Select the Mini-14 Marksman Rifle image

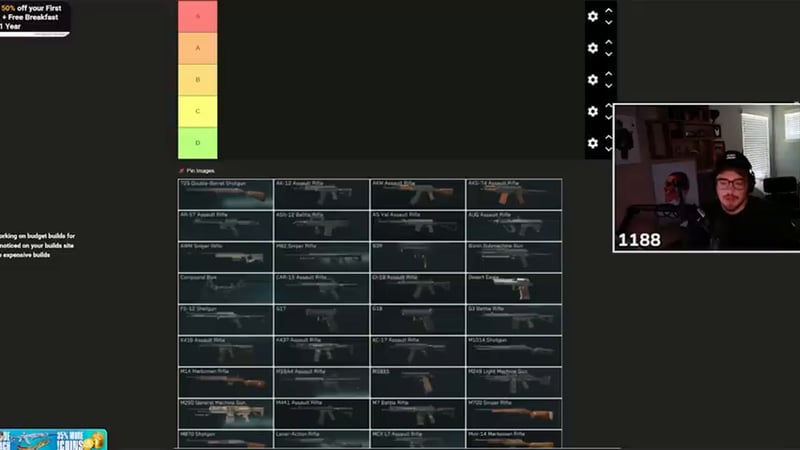[514, 440]
